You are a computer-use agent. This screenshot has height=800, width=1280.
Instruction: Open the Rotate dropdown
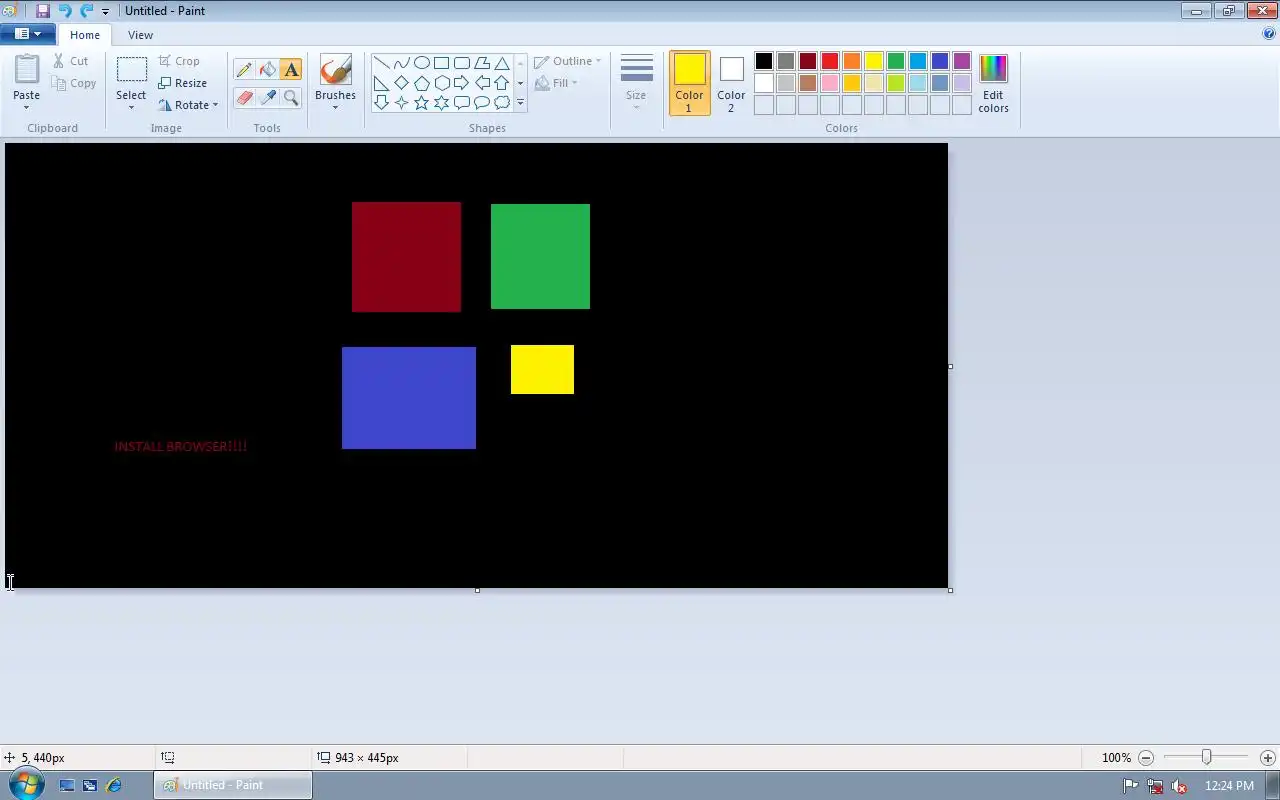pyautogui.click(x=188, y=105)
